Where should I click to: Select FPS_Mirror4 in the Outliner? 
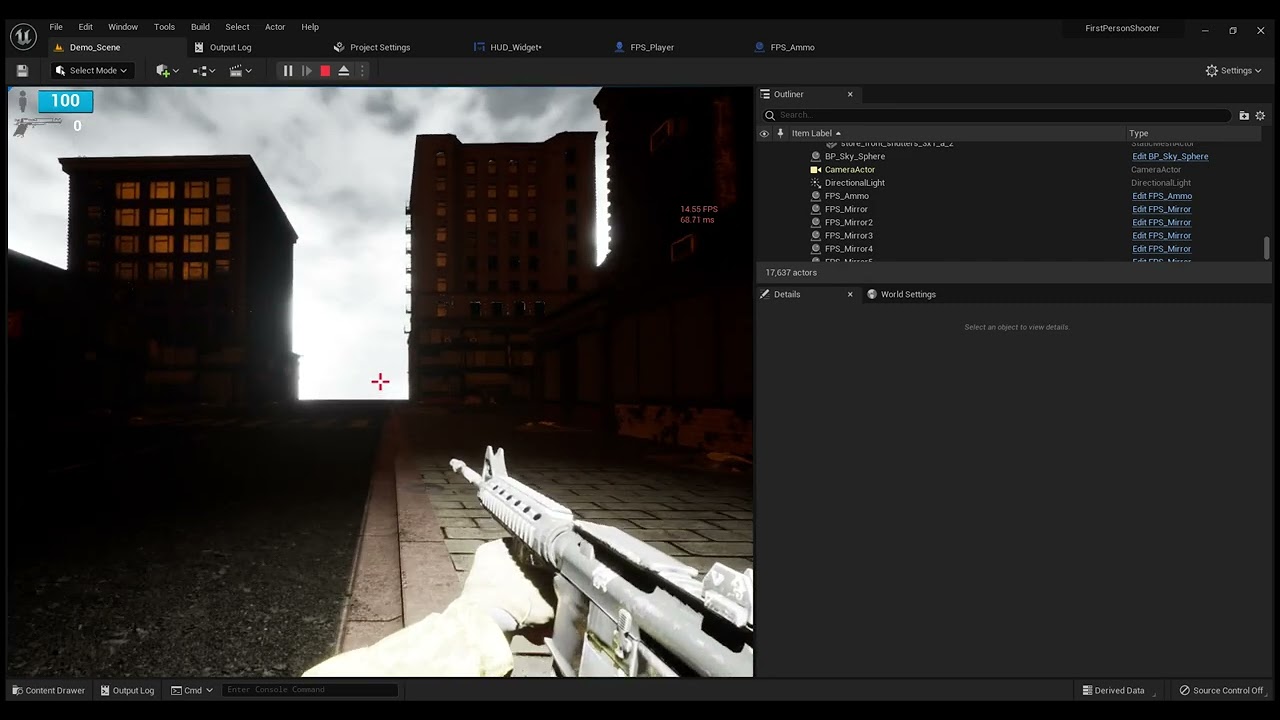point(848,249)
